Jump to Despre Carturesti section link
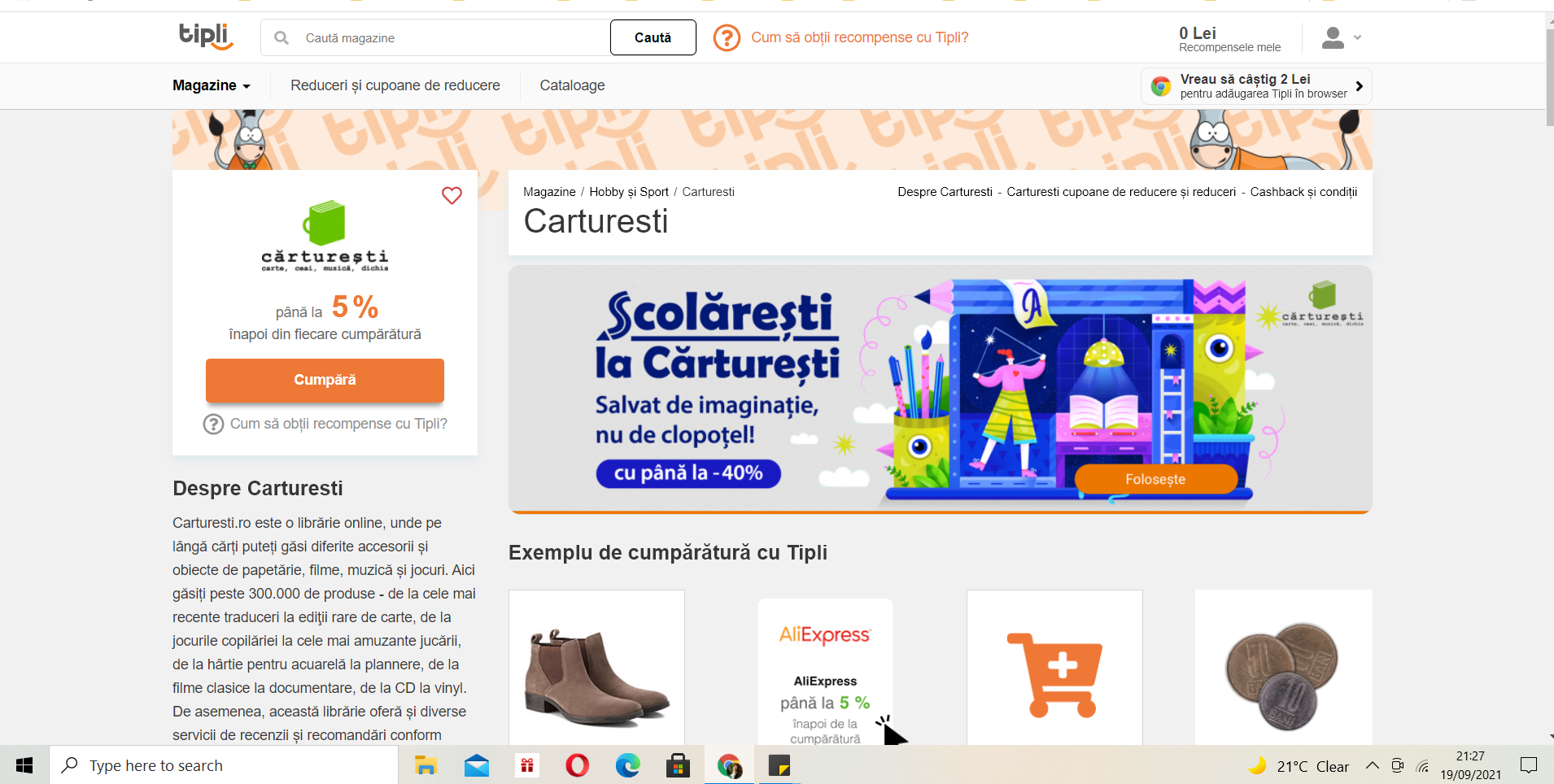 pos(945,192)
